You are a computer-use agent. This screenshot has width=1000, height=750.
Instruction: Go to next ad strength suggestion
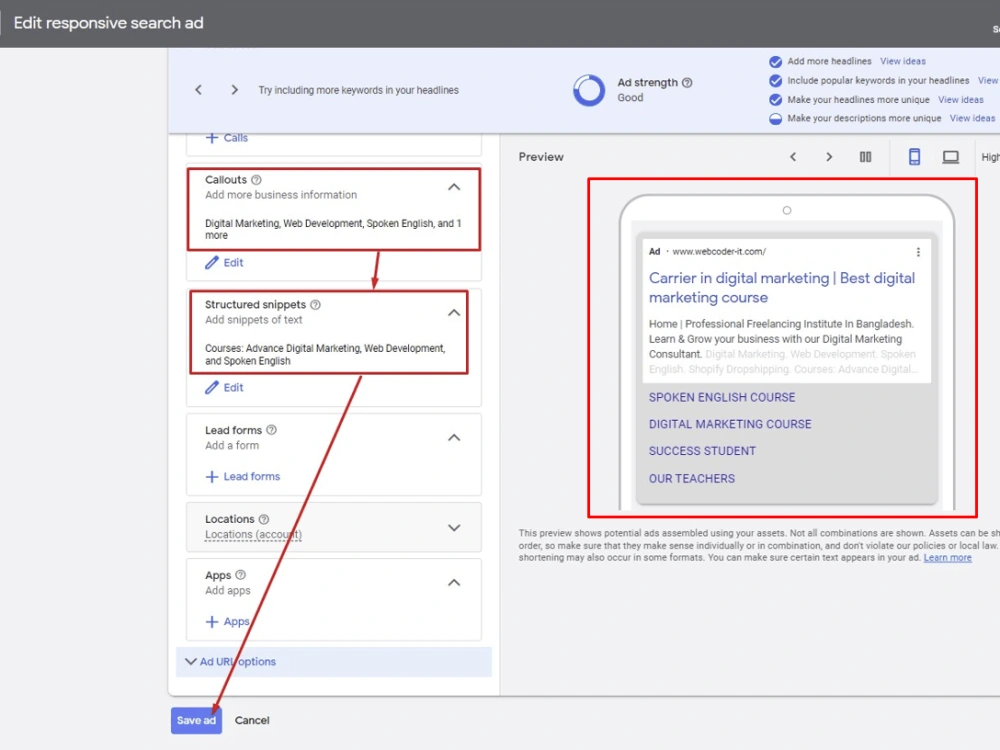click(x=235, y=90)
